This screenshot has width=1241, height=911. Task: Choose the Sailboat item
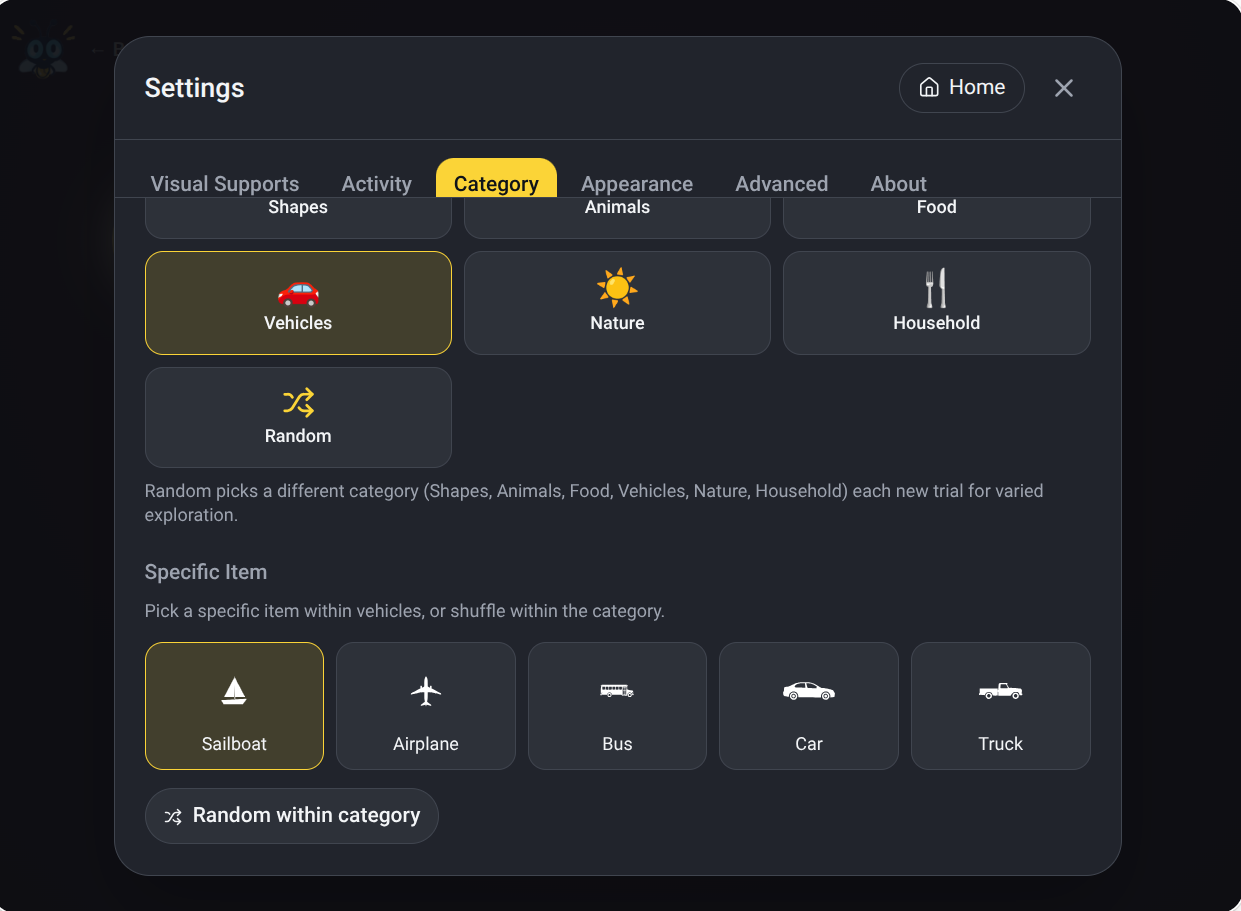click(x=234, y=706)
